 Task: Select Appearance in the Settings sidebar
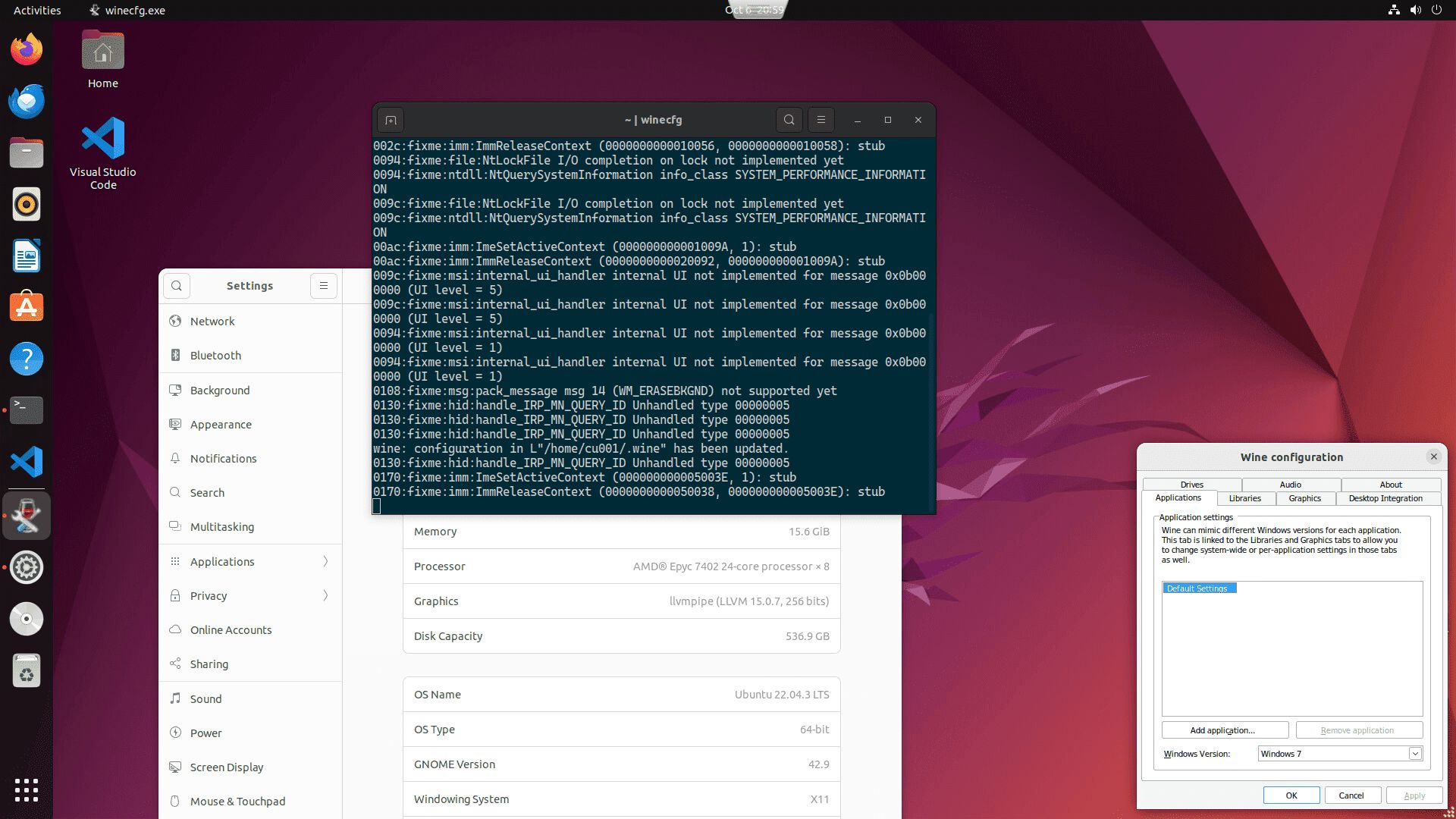[250, 425]
